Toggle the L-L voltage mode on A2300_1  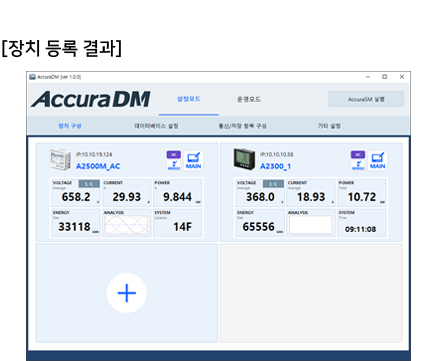pyautogui.click(x=273, y=184)
